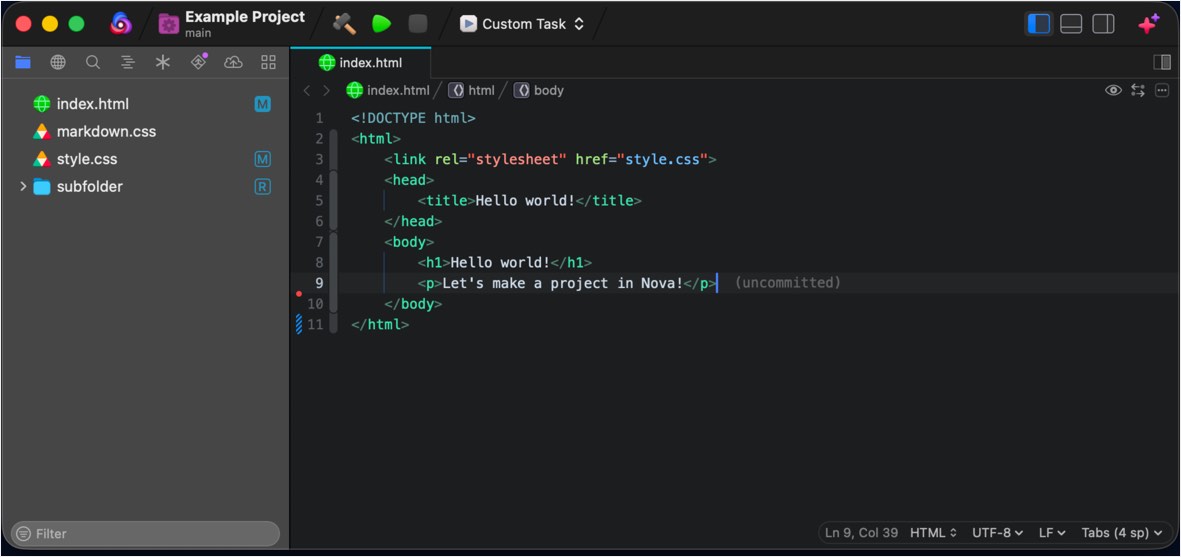Select index.html in the file tree
The width and height of the screenshot is (1181, 557).
pyautogui.click(x=145, y=104)
